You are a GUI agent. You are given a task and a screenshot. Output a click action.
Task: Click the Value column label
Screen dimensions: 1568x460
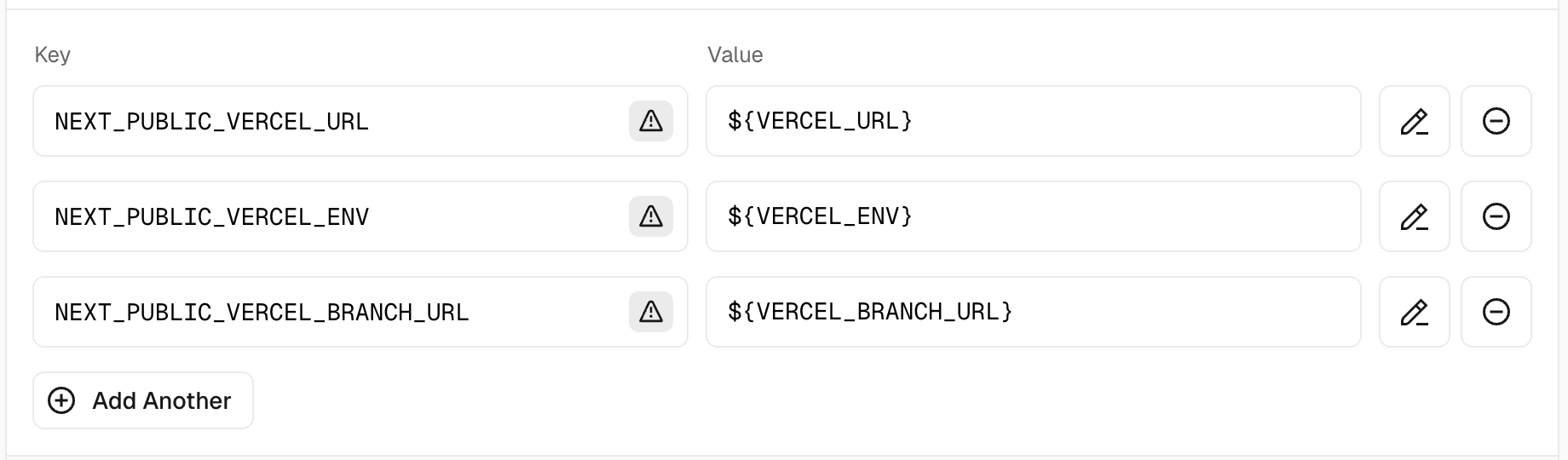(735, 55)
